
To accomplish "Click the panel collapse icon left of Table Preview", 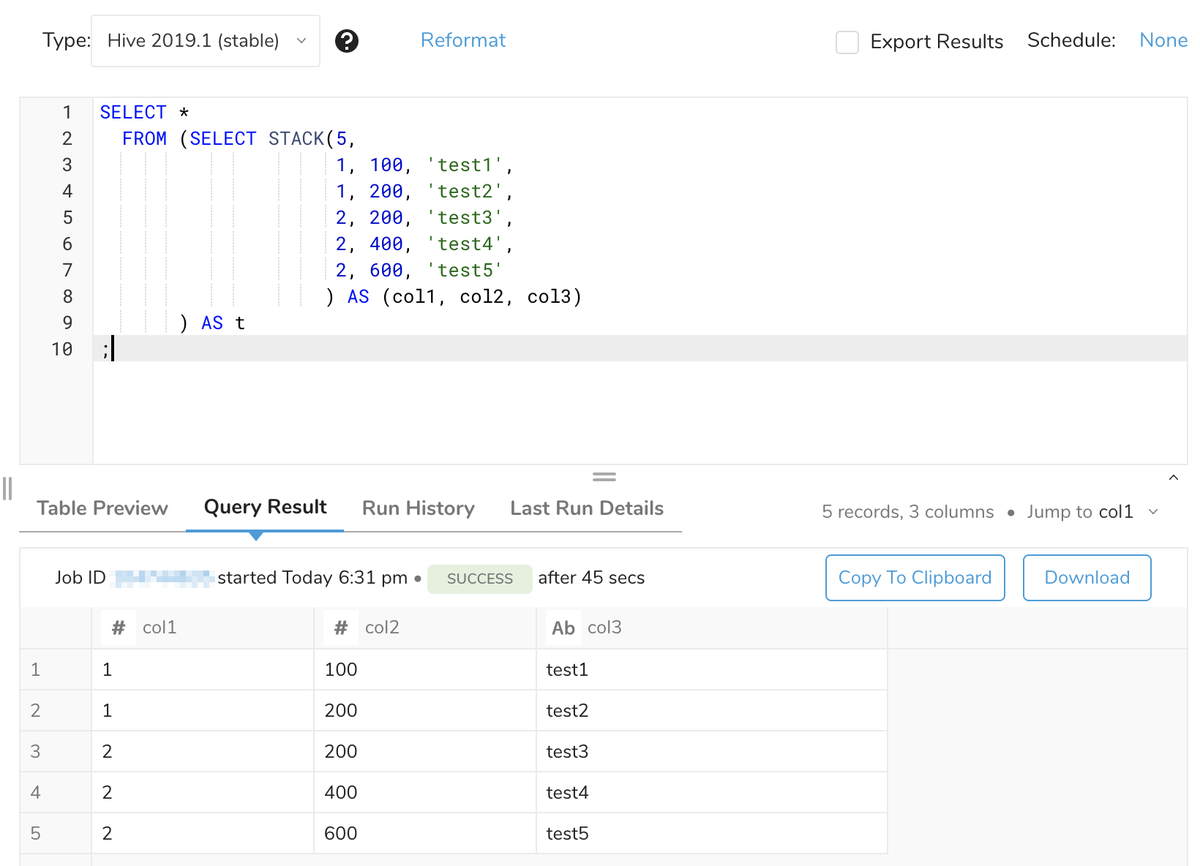I will [7, 488].
